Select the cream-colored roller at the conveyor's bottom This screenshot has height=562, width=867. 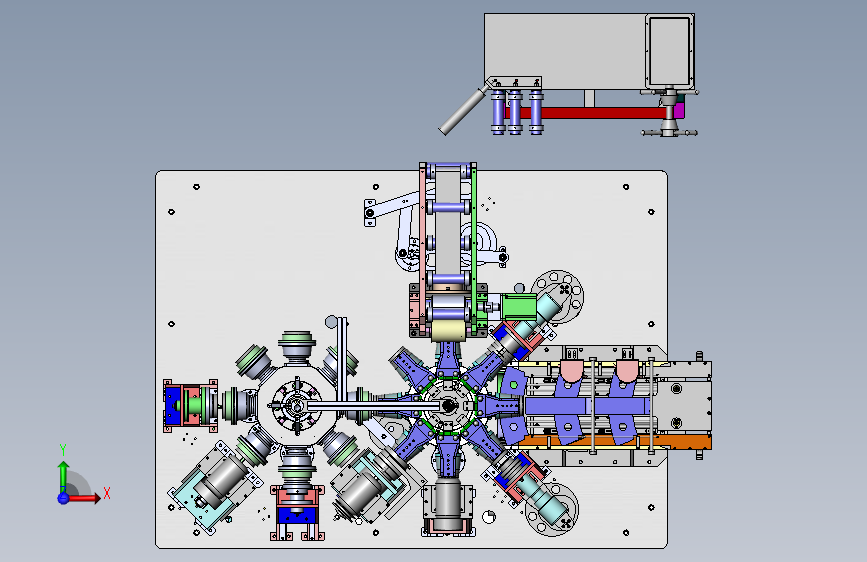click(448, 331)
